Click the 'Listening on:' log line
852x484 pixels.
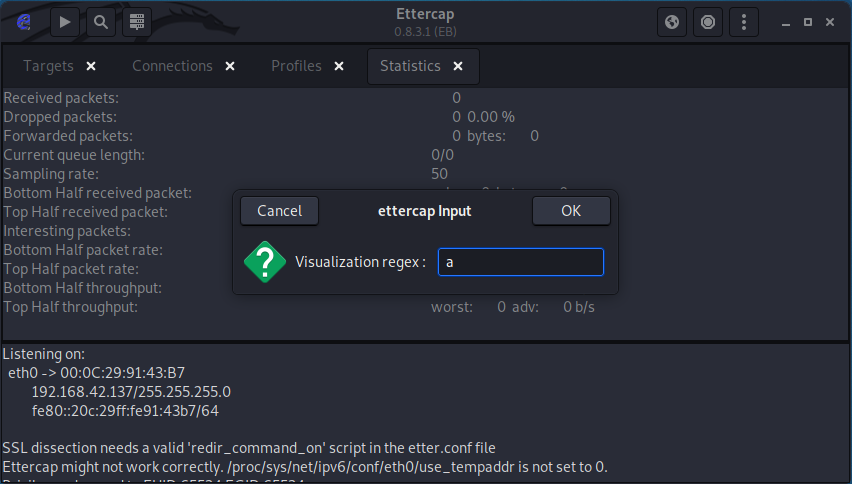click(x=43, y=354)
